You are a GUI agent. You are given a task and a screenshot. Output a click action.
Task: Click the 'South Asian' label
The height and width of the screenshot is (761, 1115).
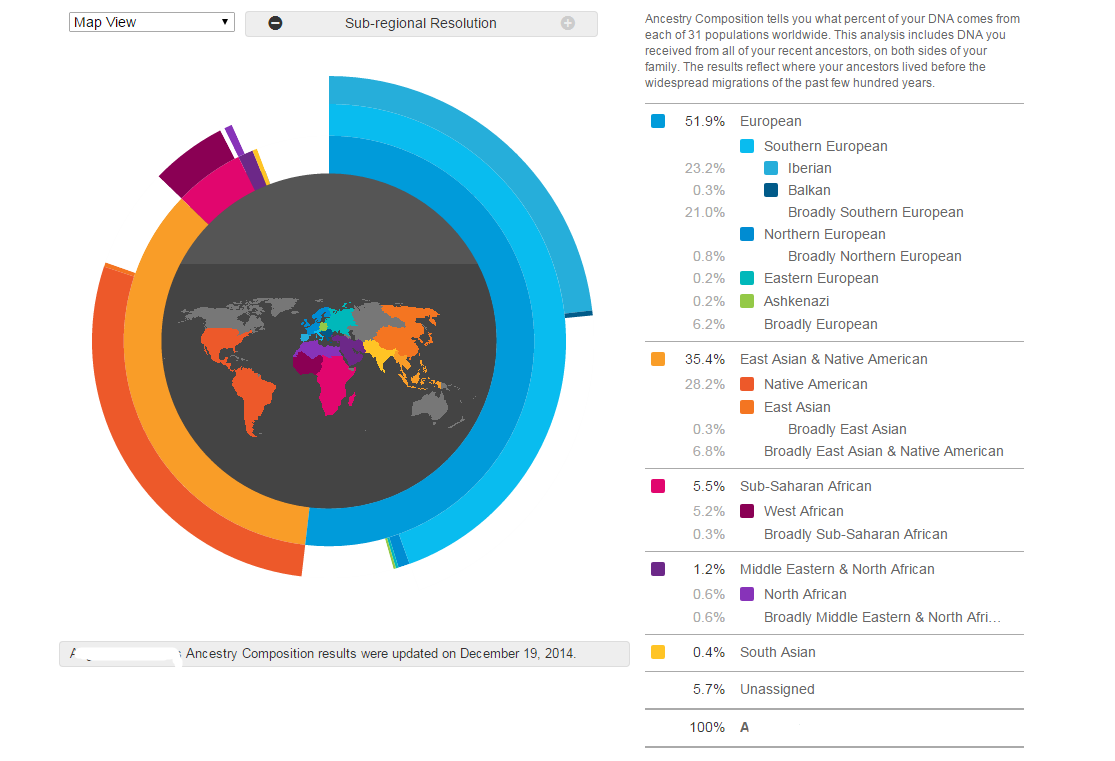(x=778, y=652)
